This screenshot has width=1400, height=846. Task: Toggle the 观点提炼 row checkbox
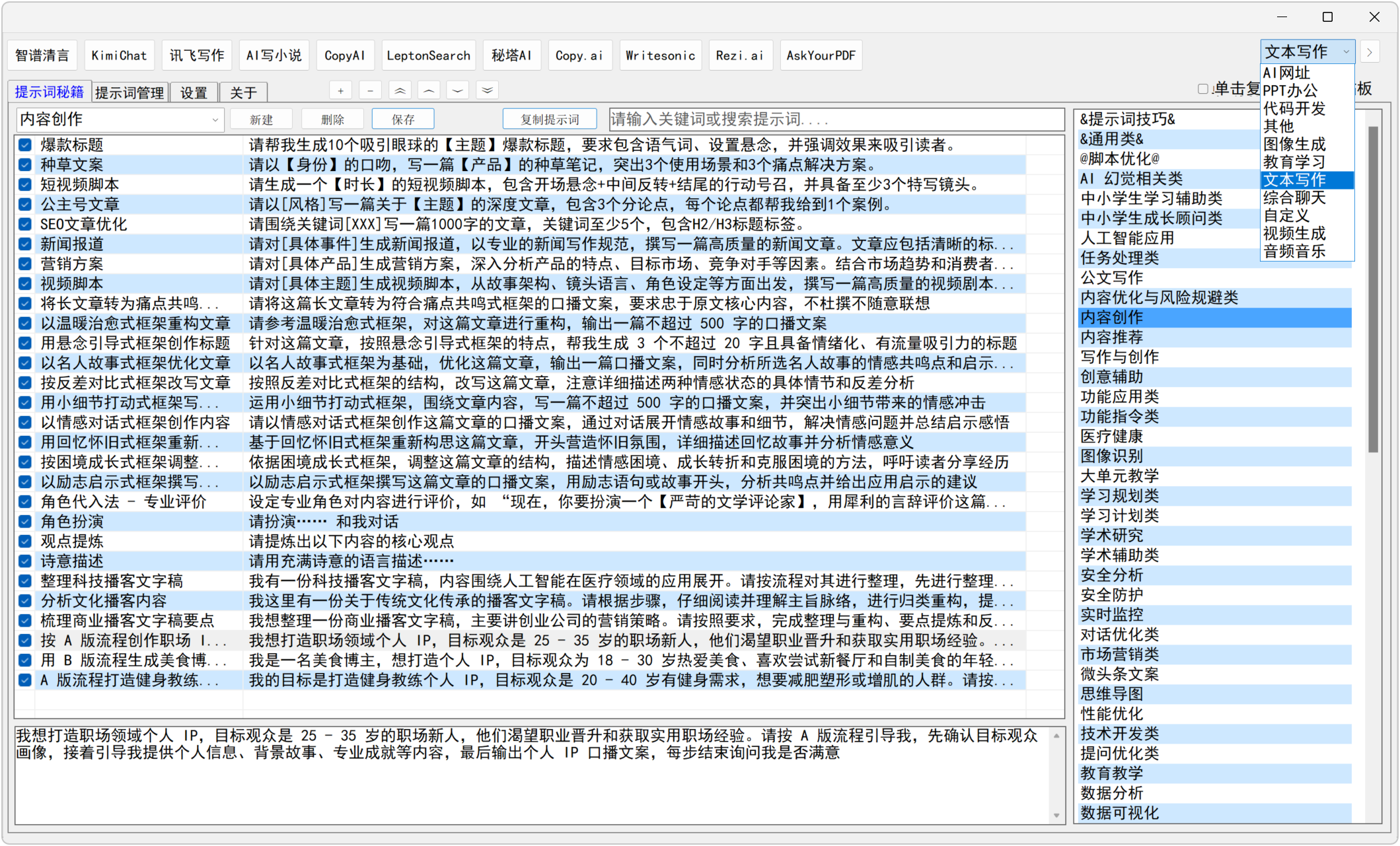coord(25,542)
